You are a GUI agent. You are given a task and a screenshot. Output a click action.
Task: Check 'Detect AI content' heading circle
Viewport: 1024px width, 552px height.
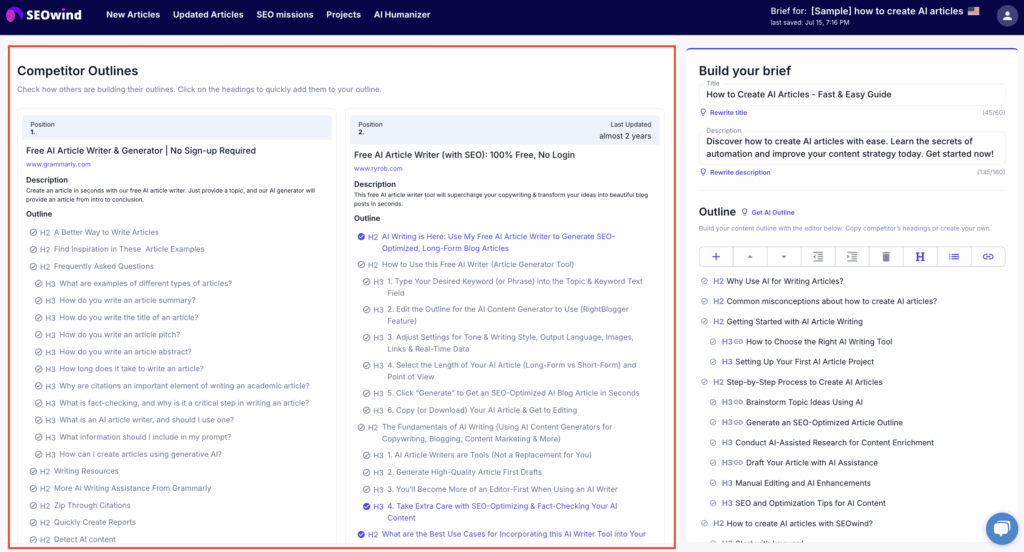[33, 540]
